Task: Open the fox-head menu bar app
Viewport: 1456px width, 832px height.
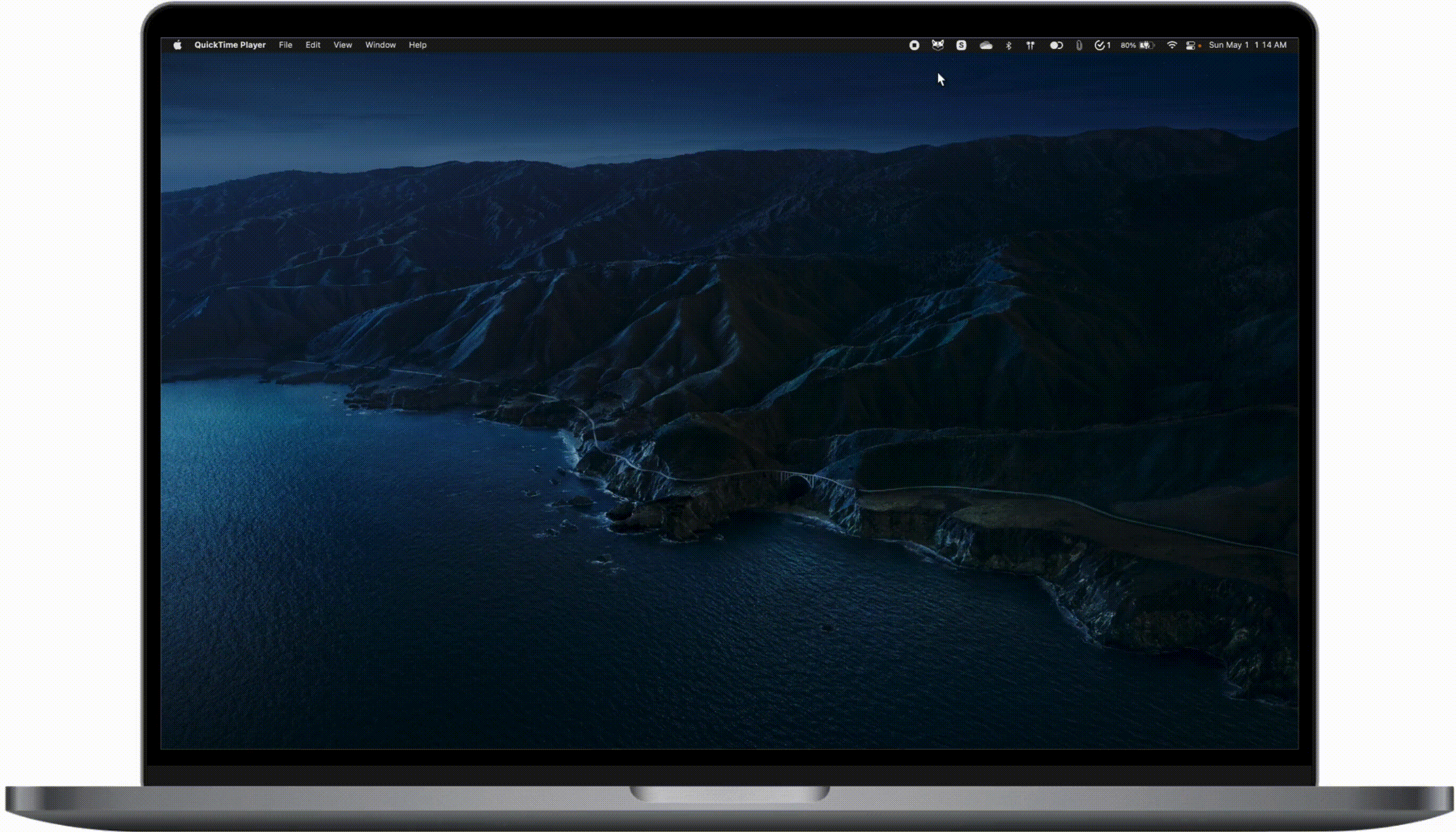Action: coord(938,45)
